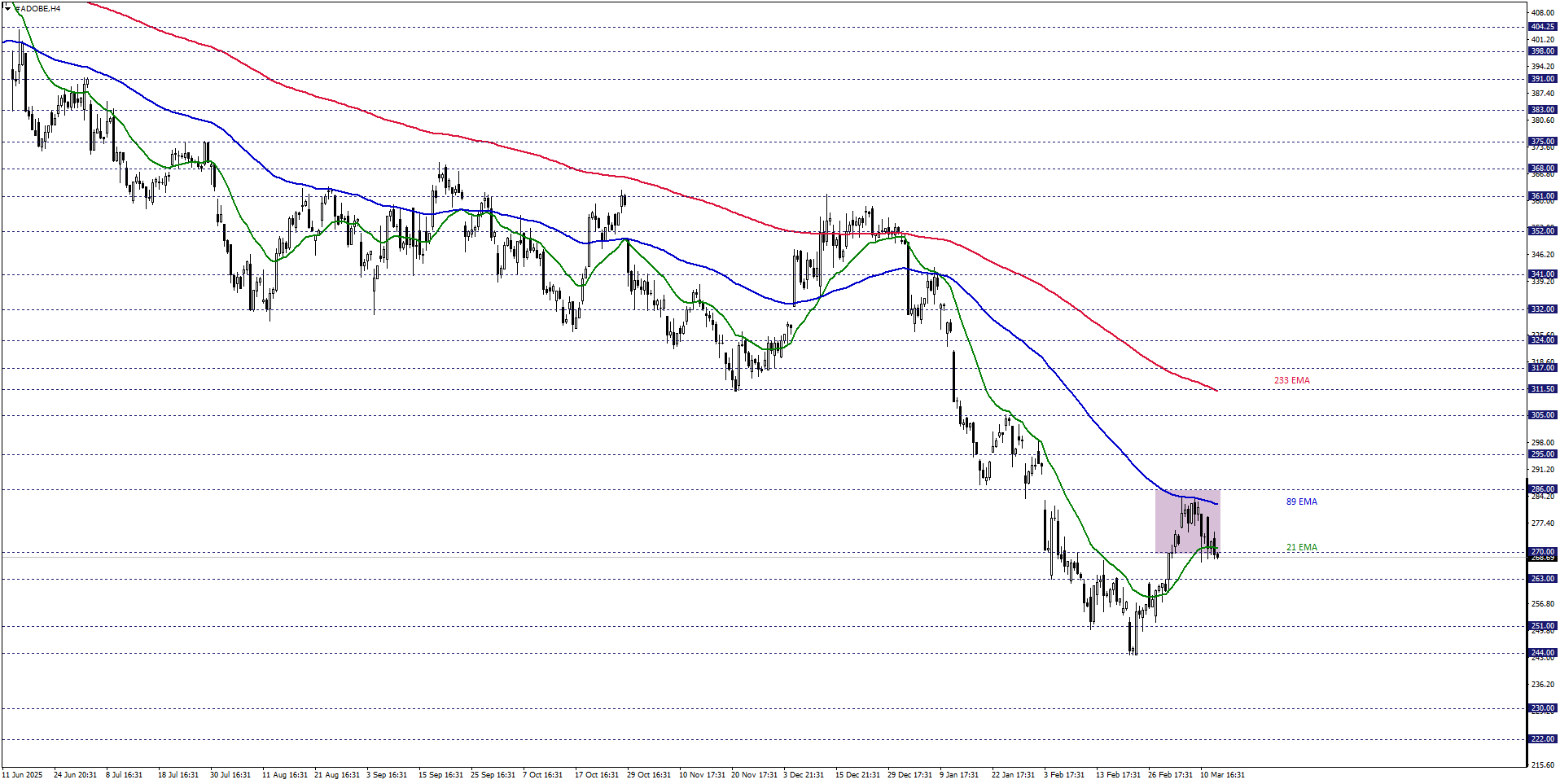Click the purple highlighted rectangle zone
Image resolution: width=1560 pixels, height=784 pixels.
click(x=1186, y=521)
